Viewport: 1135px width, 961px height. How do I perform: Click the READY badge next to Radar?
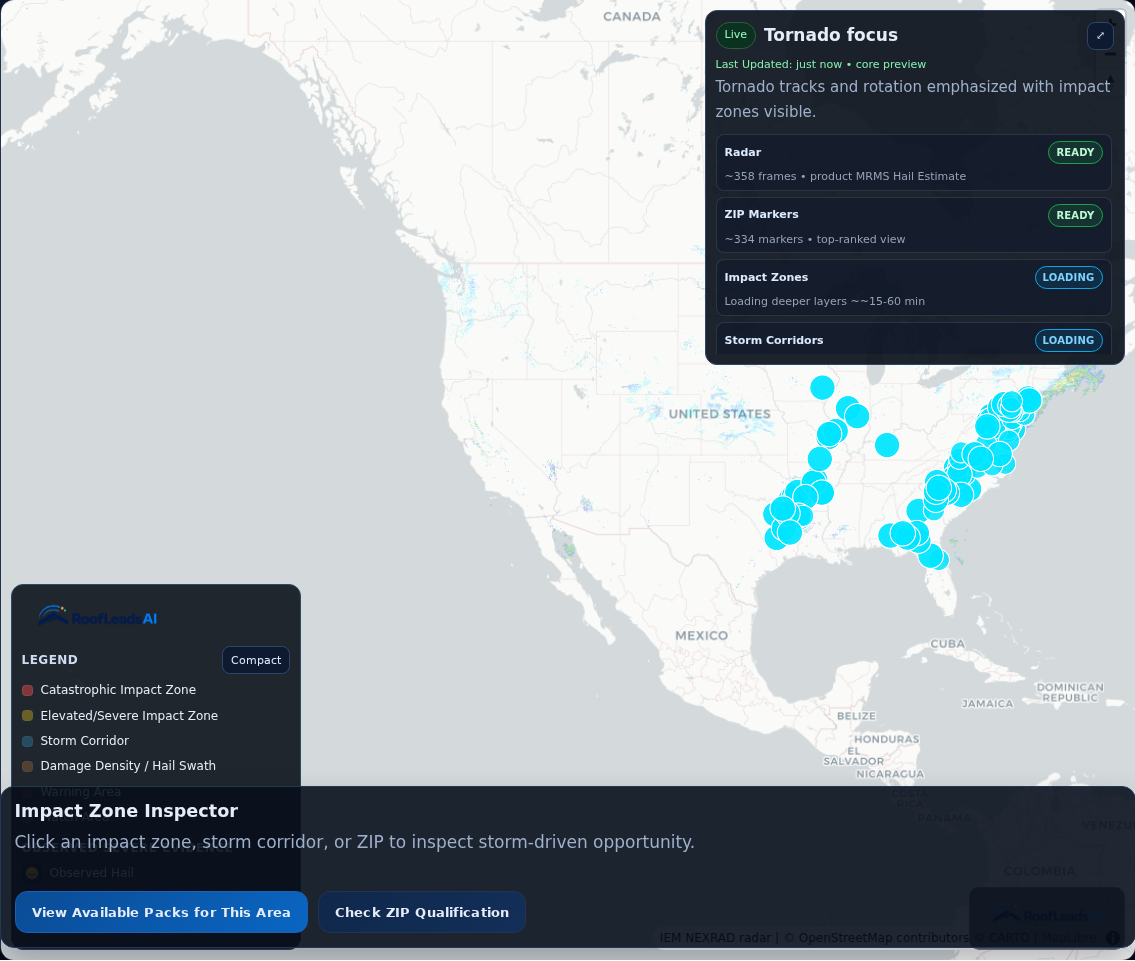coord(1074,152)
